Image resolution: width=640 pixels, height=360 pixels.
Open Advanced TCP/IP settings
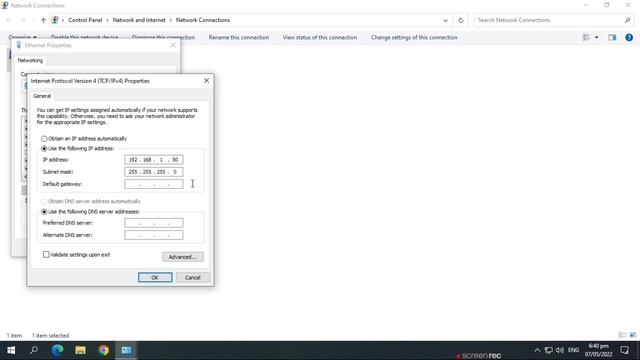click(183, 257)
